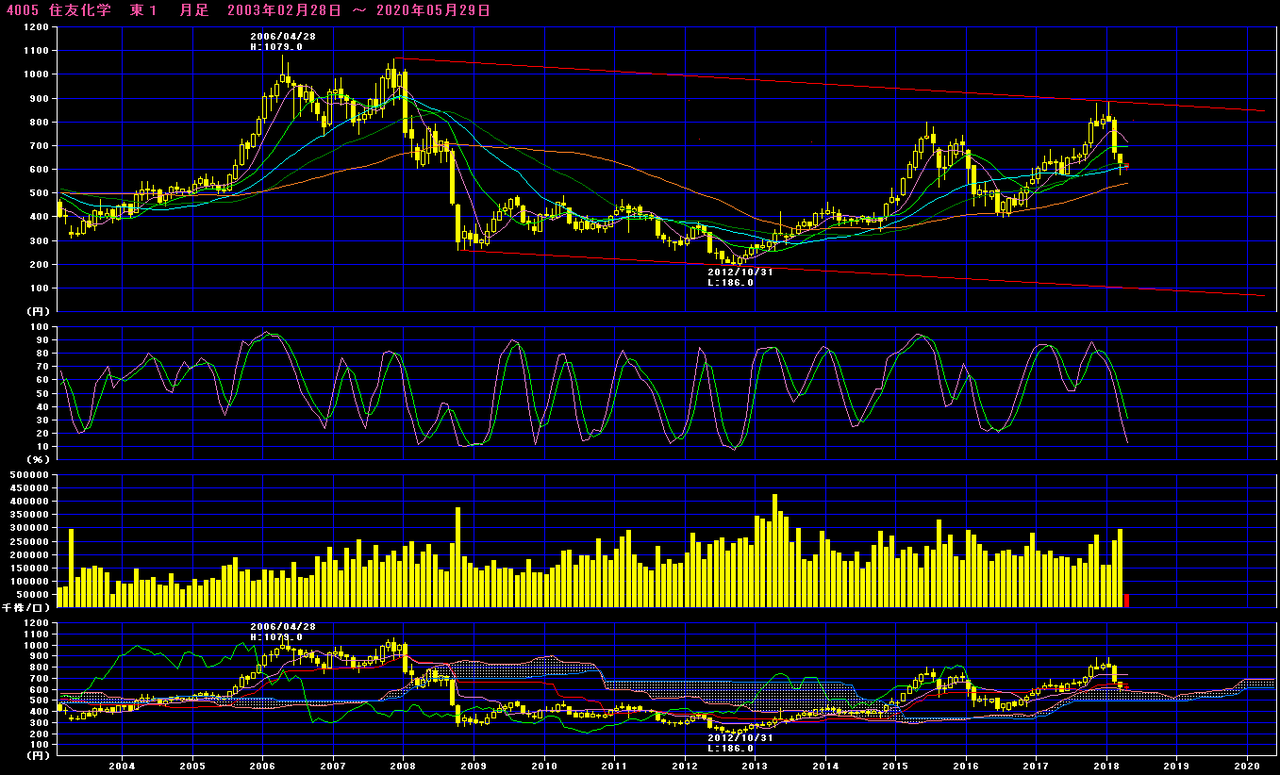
Task: Click the 450000 label on the volume axis
Action: 27,489
